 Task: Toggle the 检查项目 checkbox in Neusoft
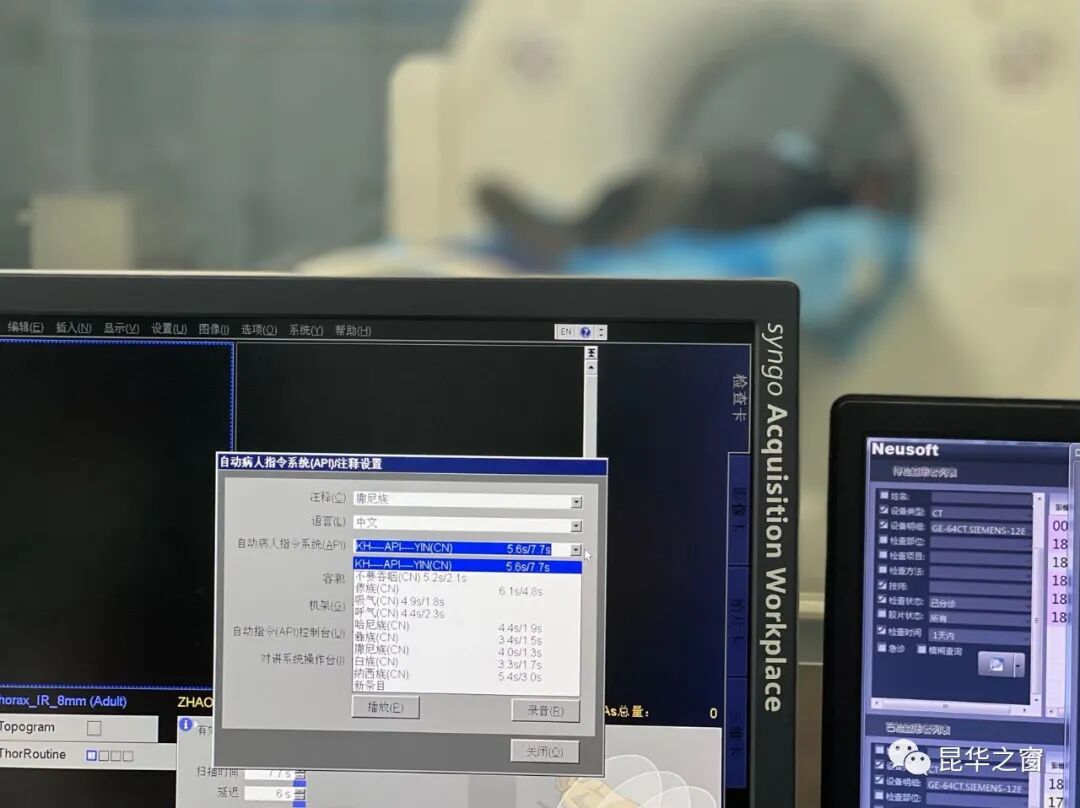[x=884, y=555]
